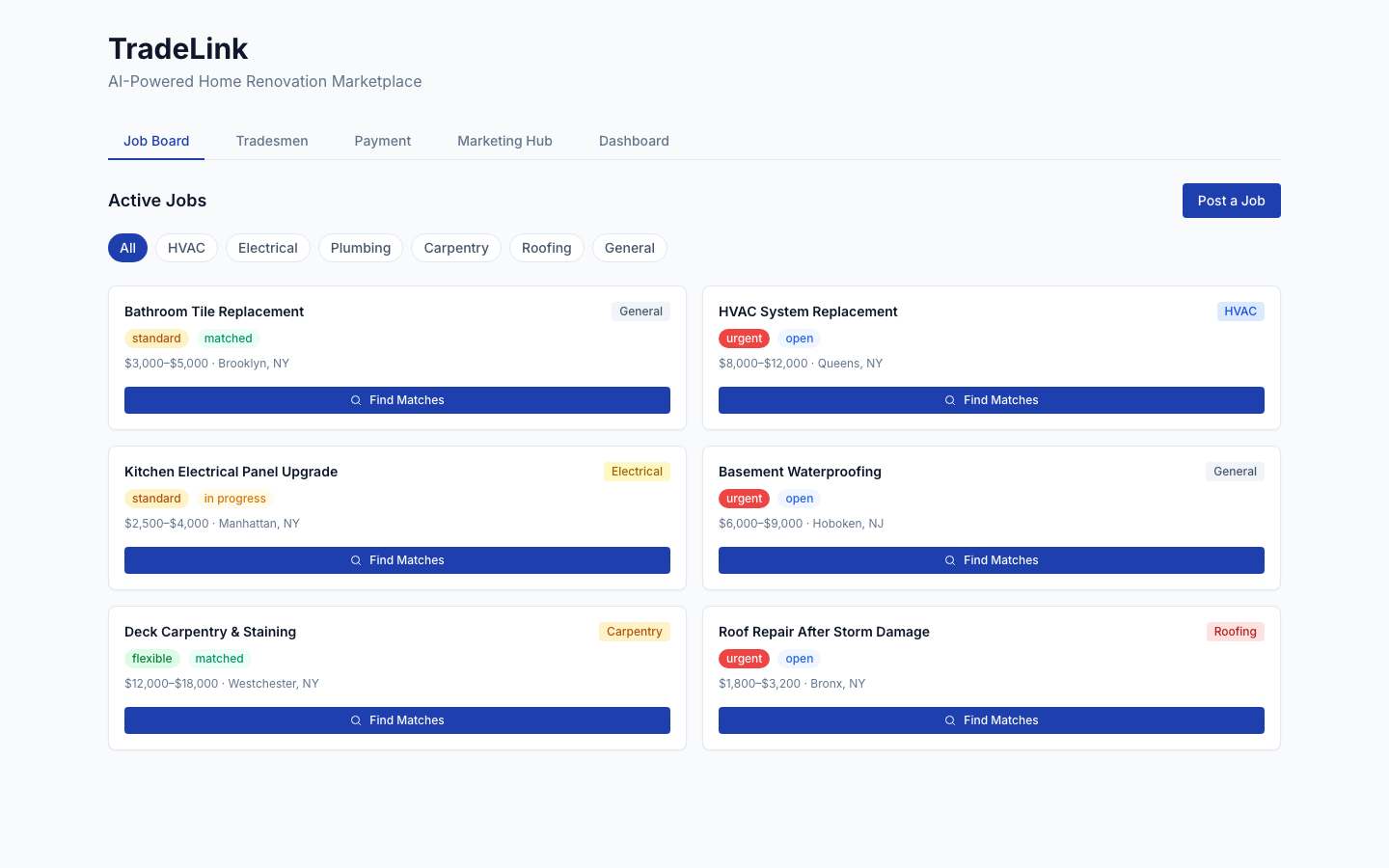Click $3,000–$5,000 · Brooklyn, NY text
The width and height of the screenshot is (1389, 868).
click(x=207, y=364)
